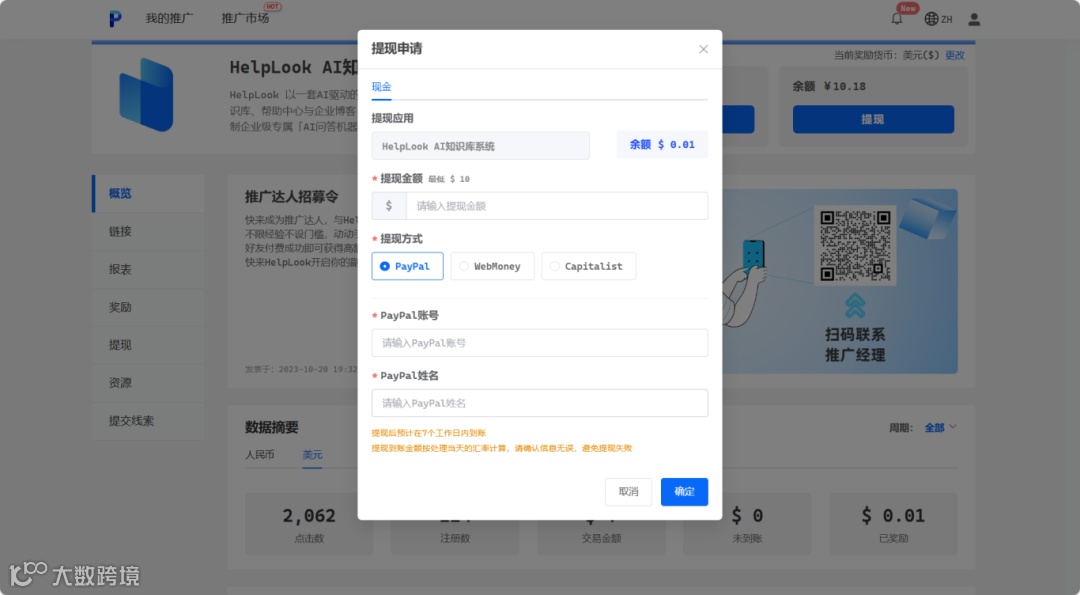Screen dimensions: 1080x595
Task: Expand the 推广市场 HOT menu
Action: 244,18
